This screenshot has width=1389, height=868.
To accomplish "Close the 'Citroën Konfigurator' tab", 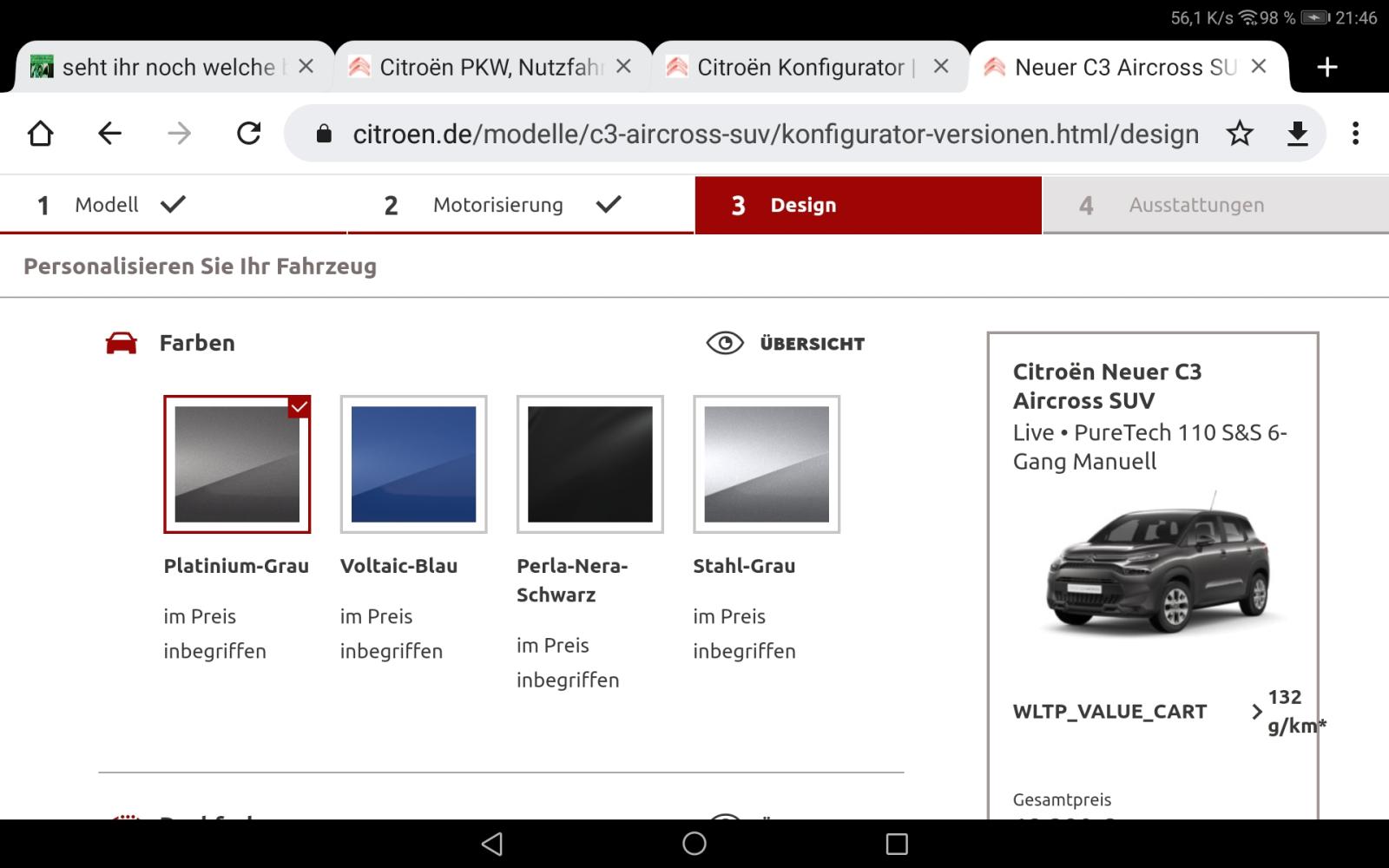I will (x=941, y=67).
